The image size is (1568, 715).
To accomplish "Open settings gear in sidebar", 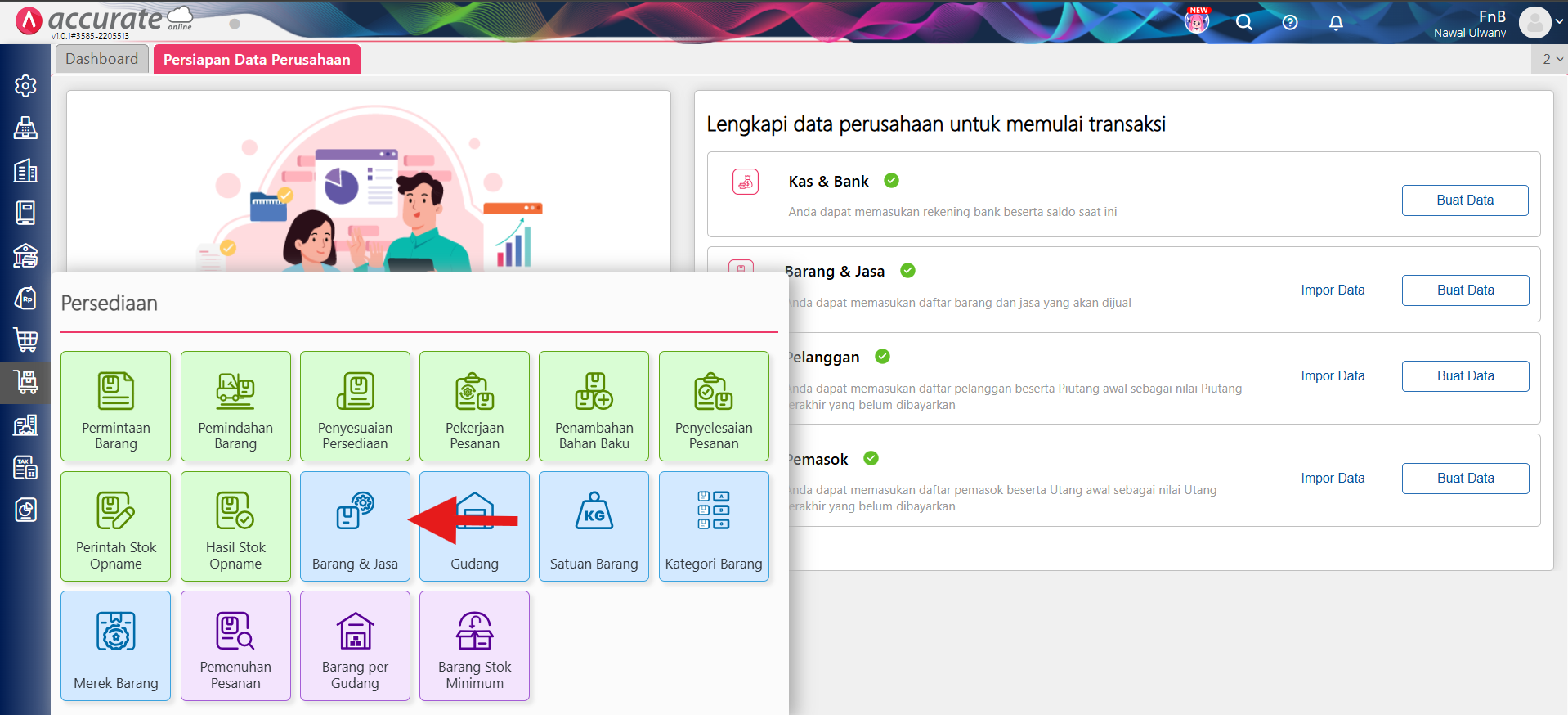I will (x=25, y=85).
